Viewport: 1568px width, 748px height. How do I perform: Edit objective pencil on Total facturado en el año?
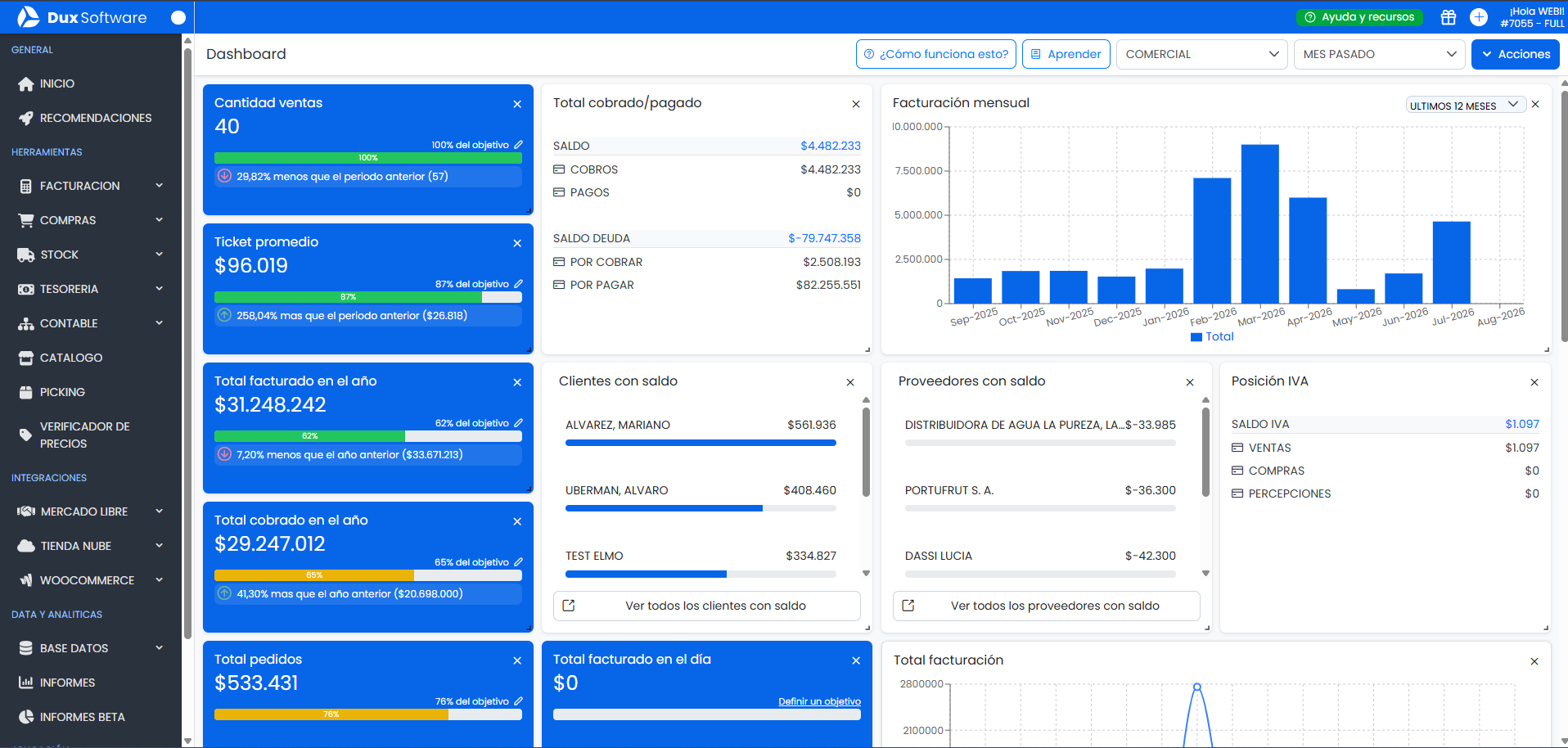click(518, 423)
